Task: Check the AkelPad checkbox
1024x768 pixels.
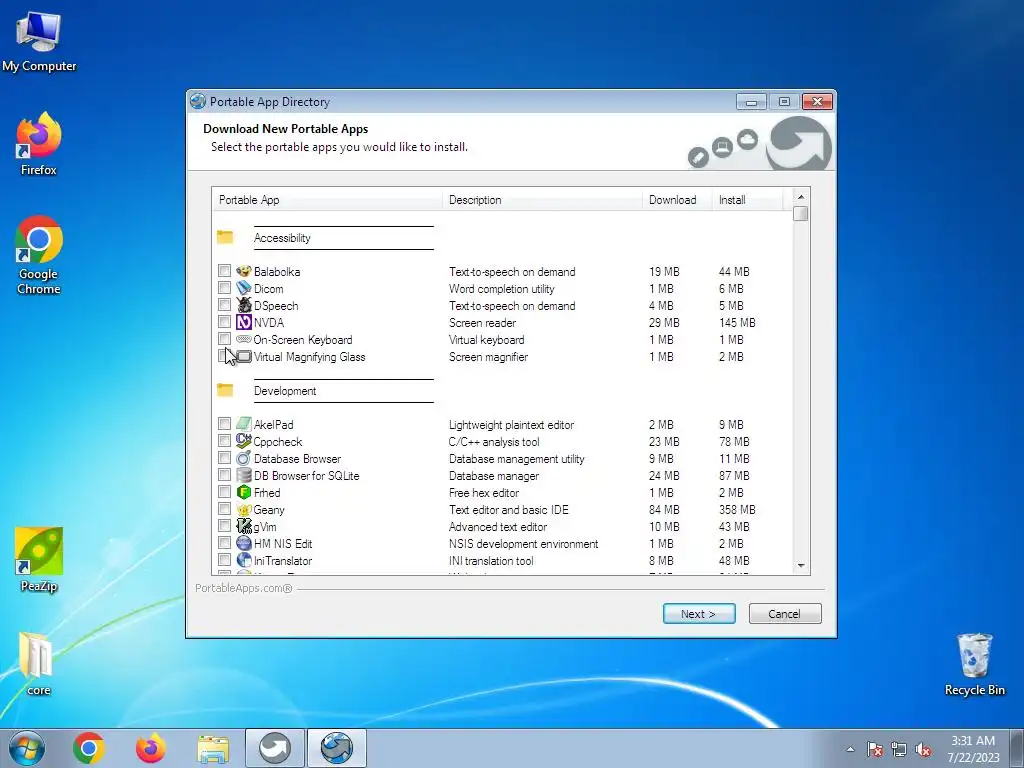Action: pos(224,423)
